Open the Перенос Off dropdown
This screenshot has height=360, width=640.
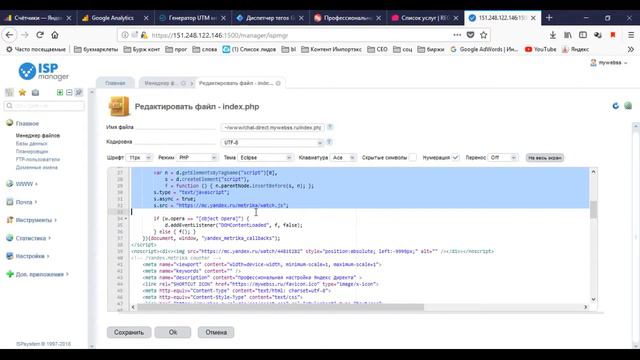tap(503, 158)
